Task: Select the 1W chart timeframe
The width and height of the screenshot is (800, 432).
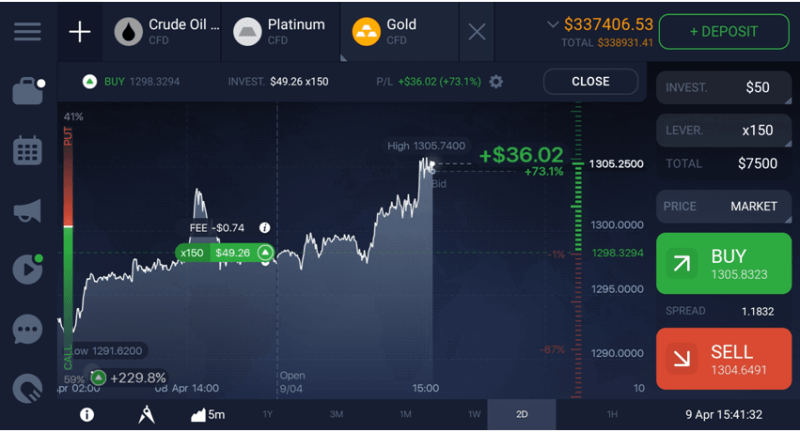Action: coord(474,414)
